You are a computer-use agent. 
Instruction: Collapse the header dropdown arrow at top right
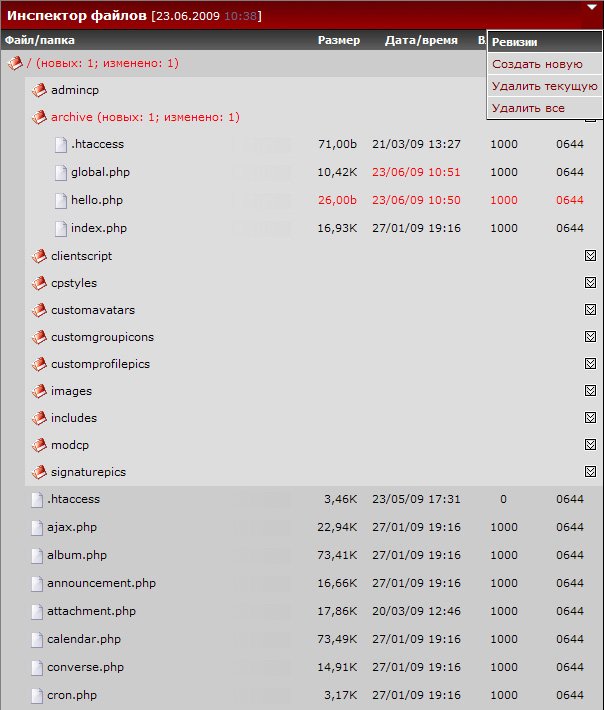tap(592, 7)
